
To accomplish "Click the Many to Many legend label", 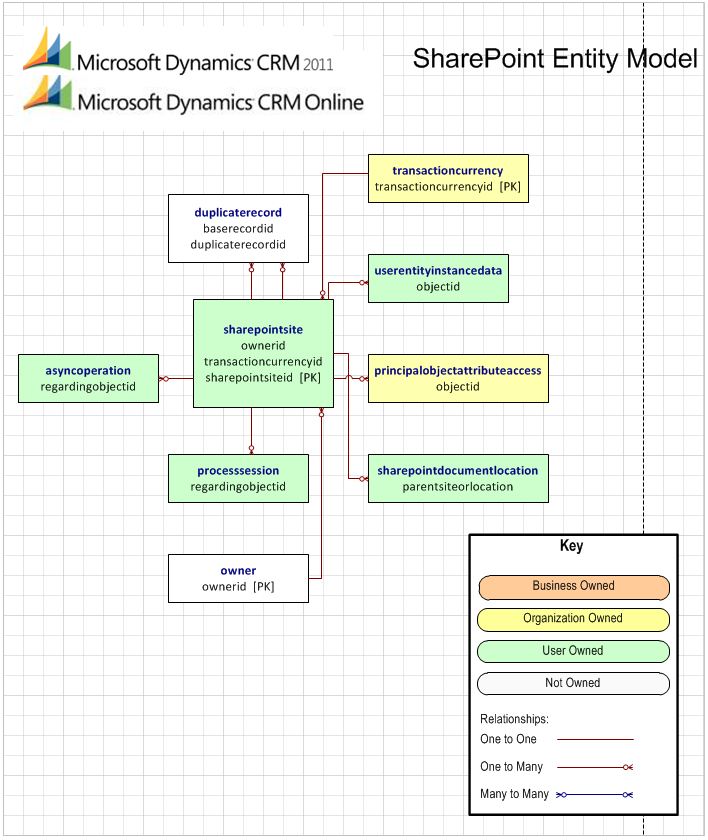I will [x=514, y=794].
